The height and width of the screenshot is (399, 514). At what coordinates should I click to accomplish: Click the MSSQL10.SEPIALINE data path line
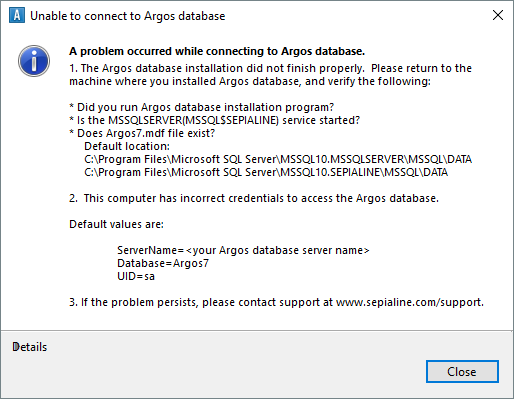(266, 172)
